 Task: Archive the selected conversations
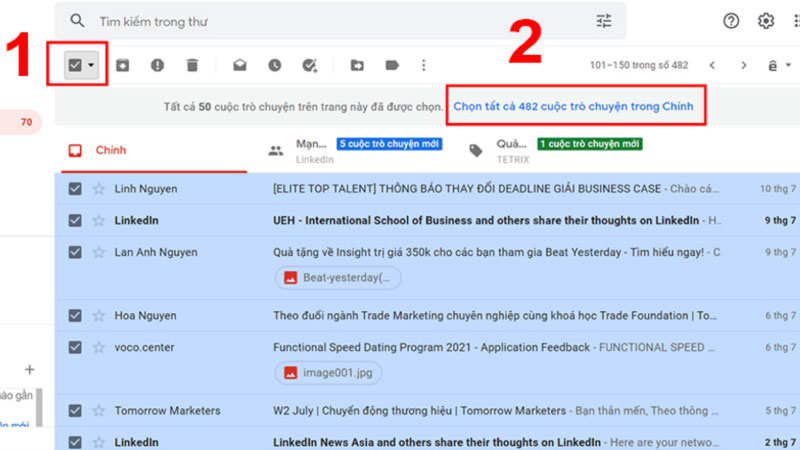[x=122, y=65]
